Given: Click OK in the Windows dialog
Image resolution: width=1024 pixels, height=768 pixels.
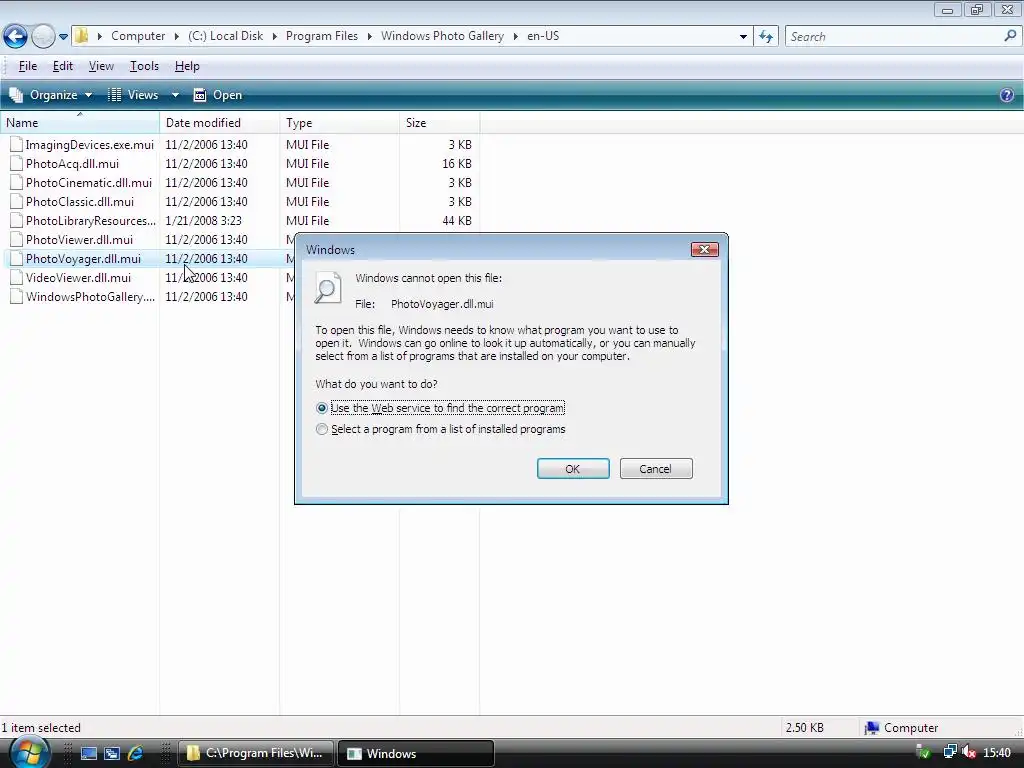Looking at the screenshot, I should click(573, 469).
